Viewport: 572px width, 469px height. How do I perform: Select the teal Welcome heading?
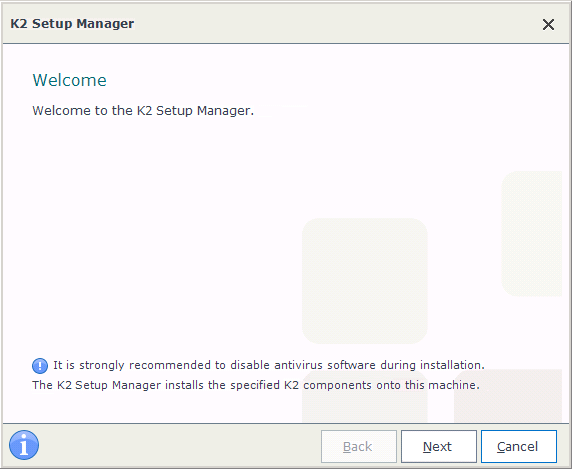[69, 80]
